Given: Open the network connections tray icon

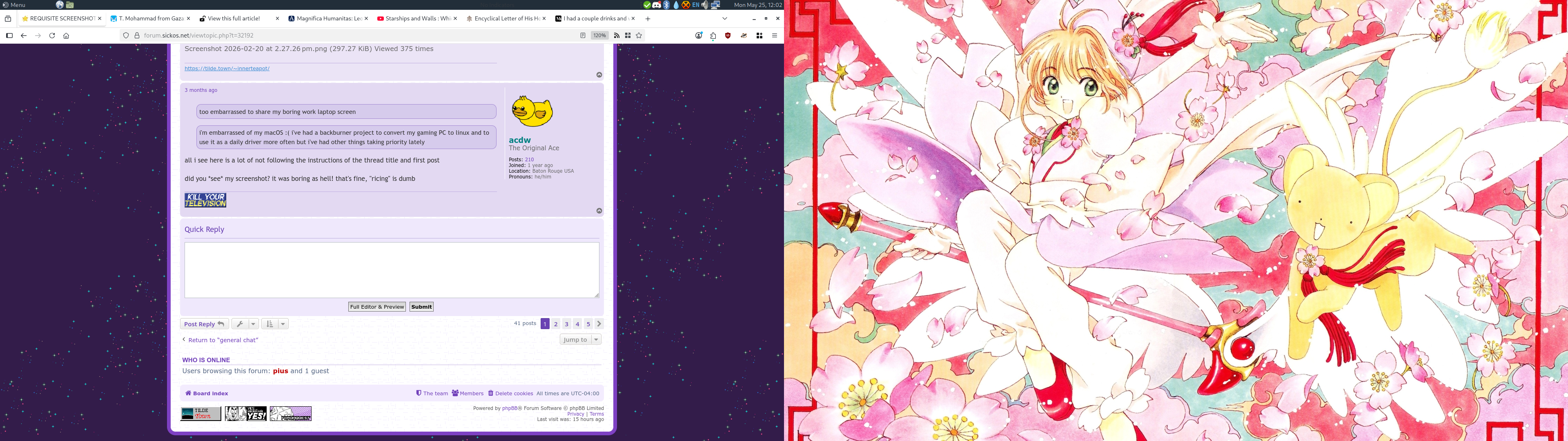Looking at the screenshot, I should pos(715,5).
